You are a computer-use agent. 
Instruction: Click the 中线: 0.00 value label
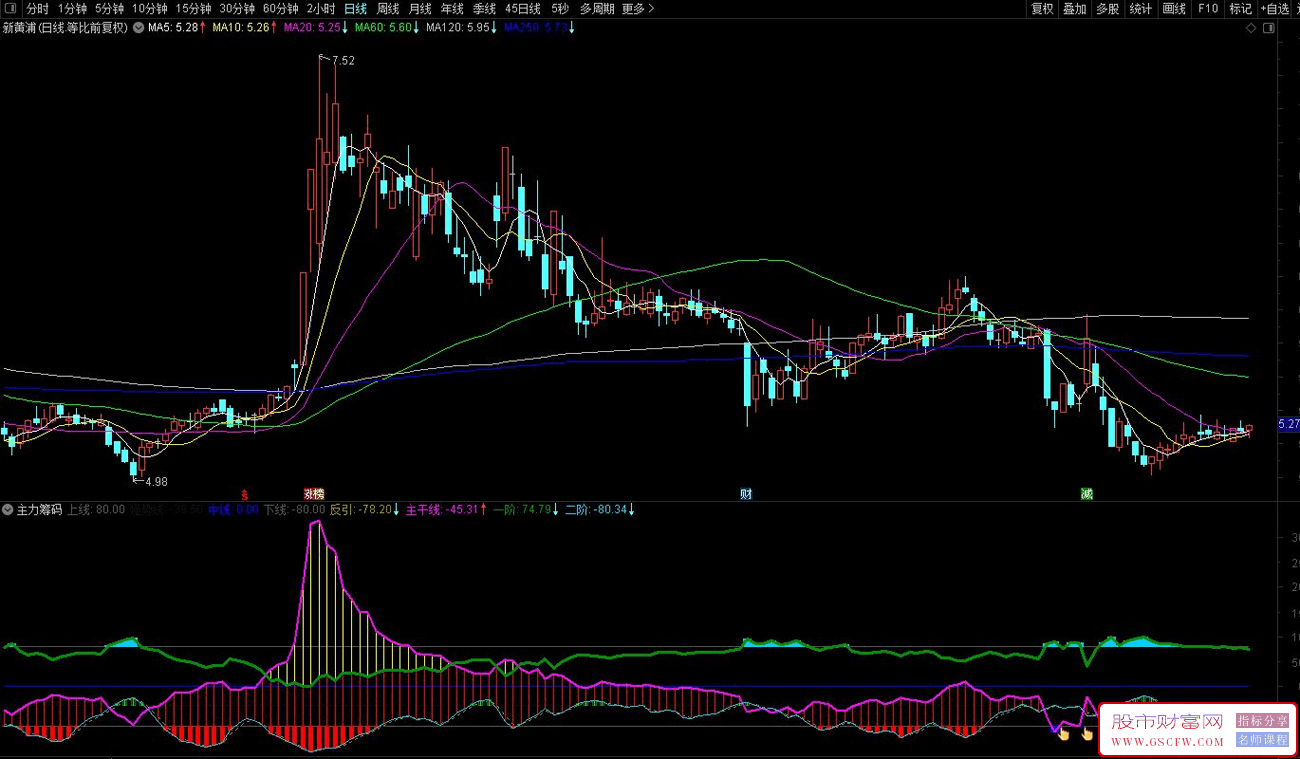(x=233, y=510)
